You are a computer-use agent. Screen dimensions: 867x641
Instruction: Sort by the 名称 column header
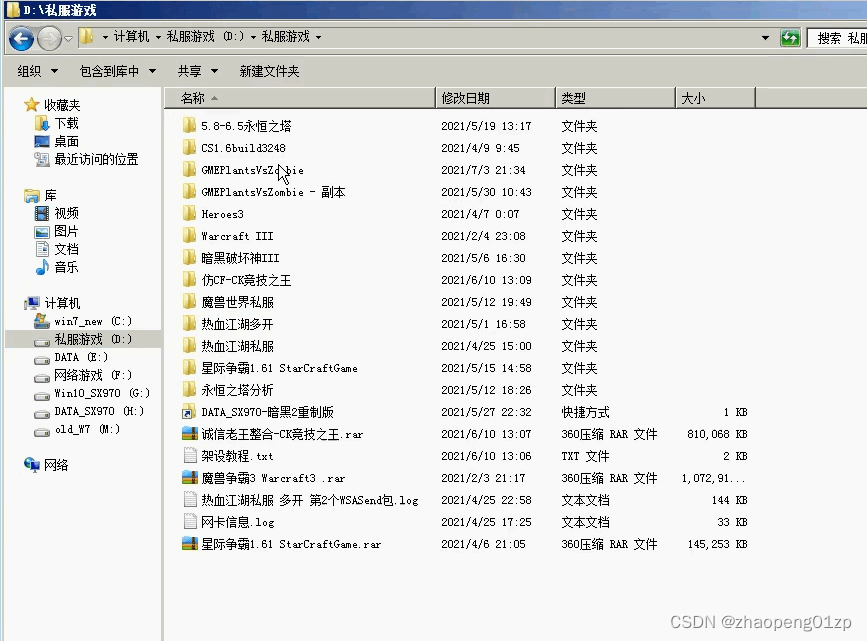[x=300, y=98]
